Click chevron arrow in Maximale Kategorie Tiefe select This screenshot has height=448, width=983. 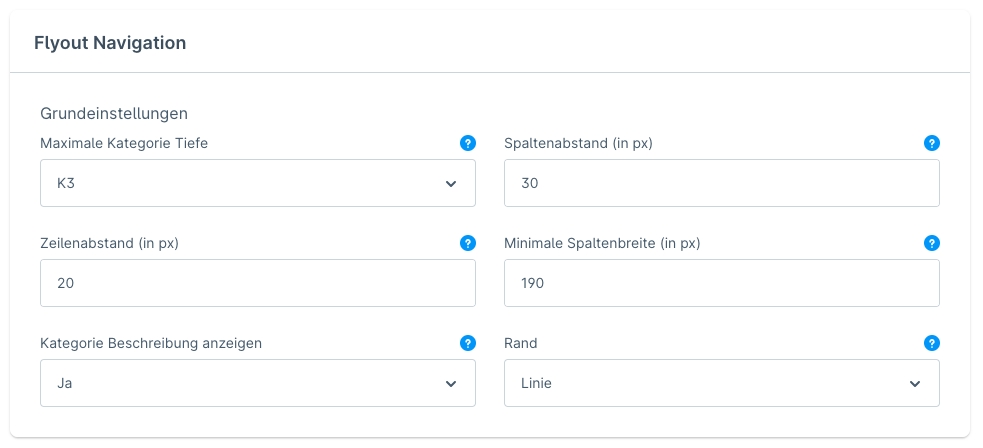pos(450,184)
